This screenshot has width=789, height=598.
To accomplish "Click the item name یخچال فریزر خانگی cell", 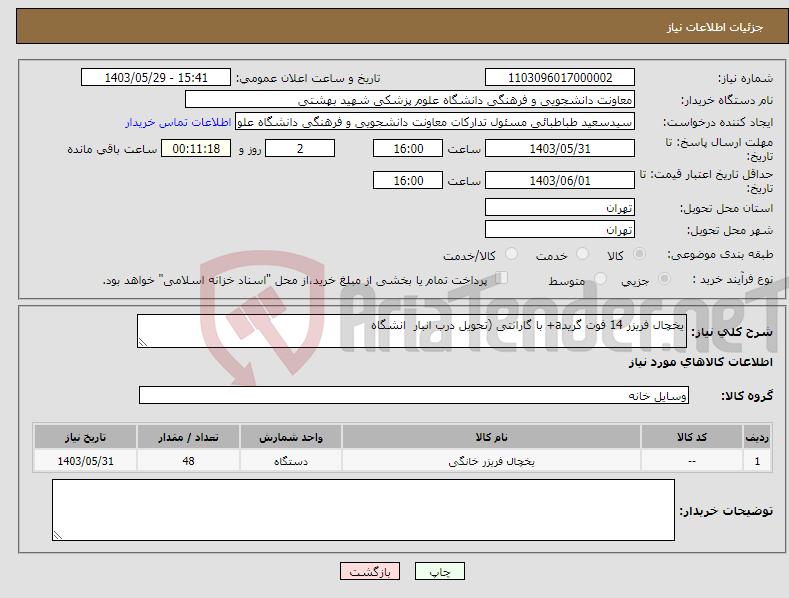I will click(491, 461).
